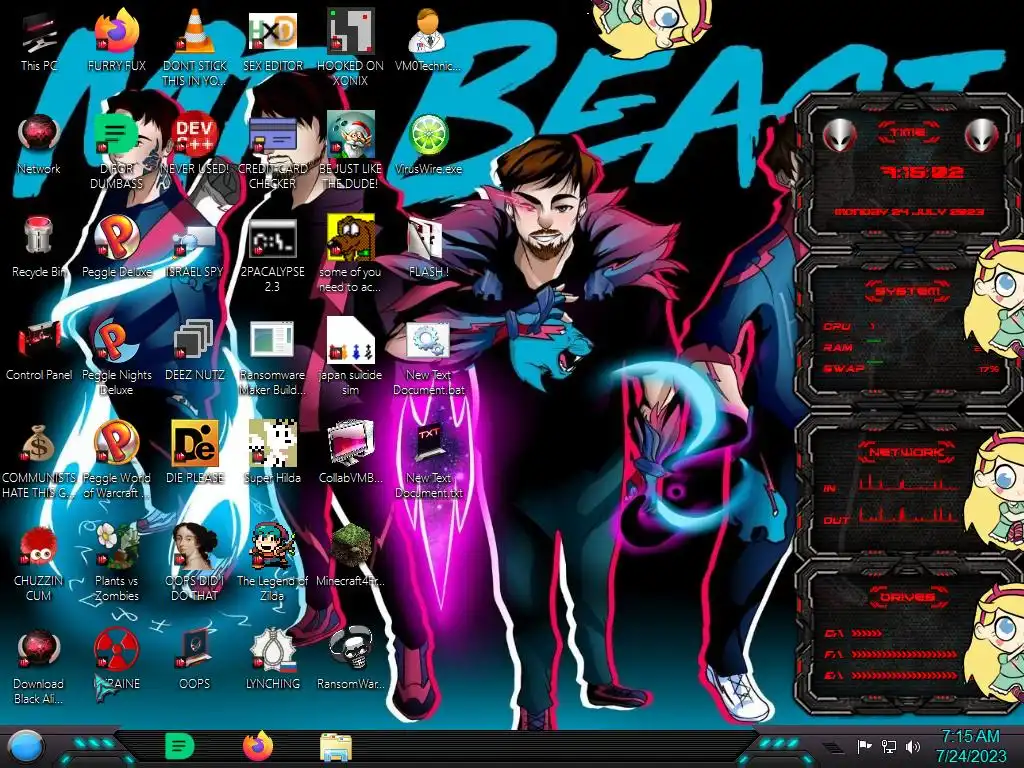Select the DEV C++ NEVER USED icon
Image resolution: width=1024 pixels, height=768 pixels.
[x=195, y=145]
